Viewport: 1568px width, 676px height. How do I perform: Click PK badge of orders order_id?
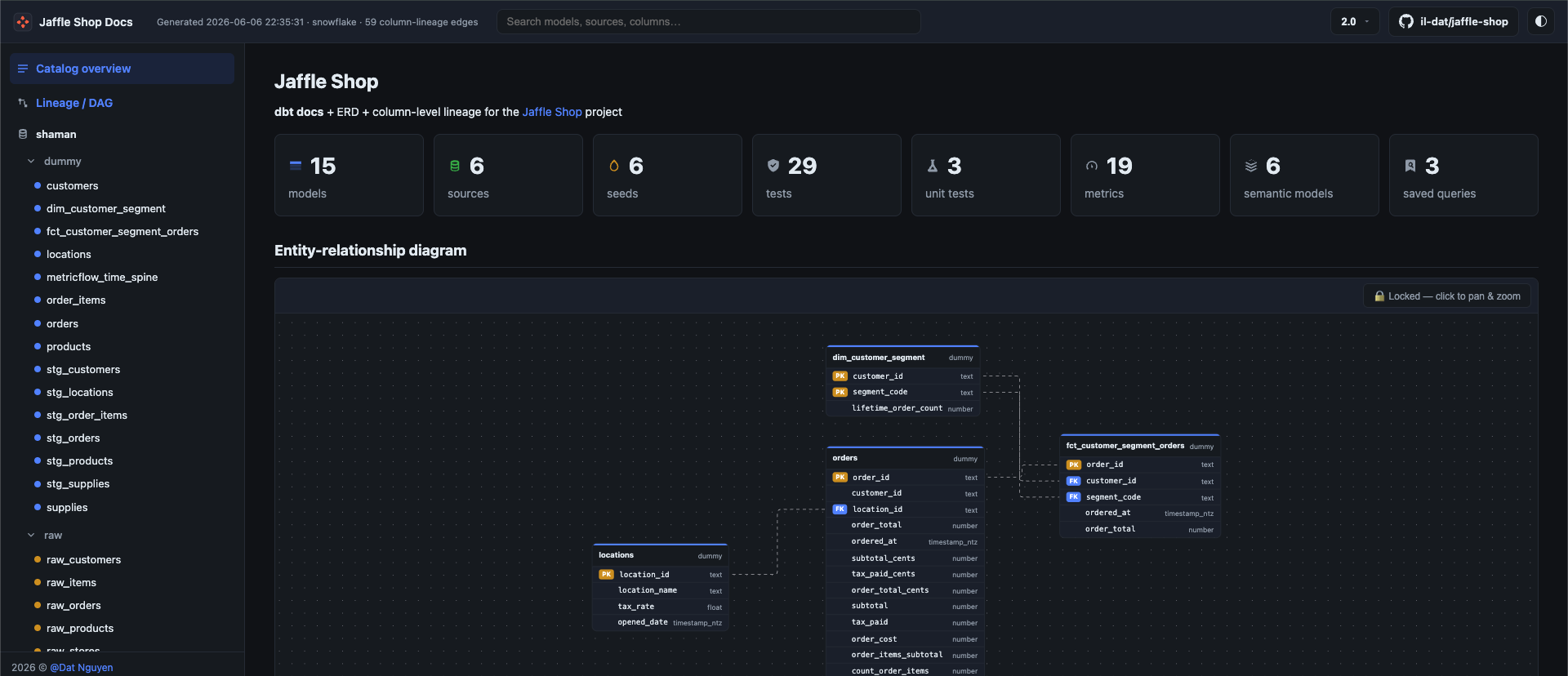840,478
